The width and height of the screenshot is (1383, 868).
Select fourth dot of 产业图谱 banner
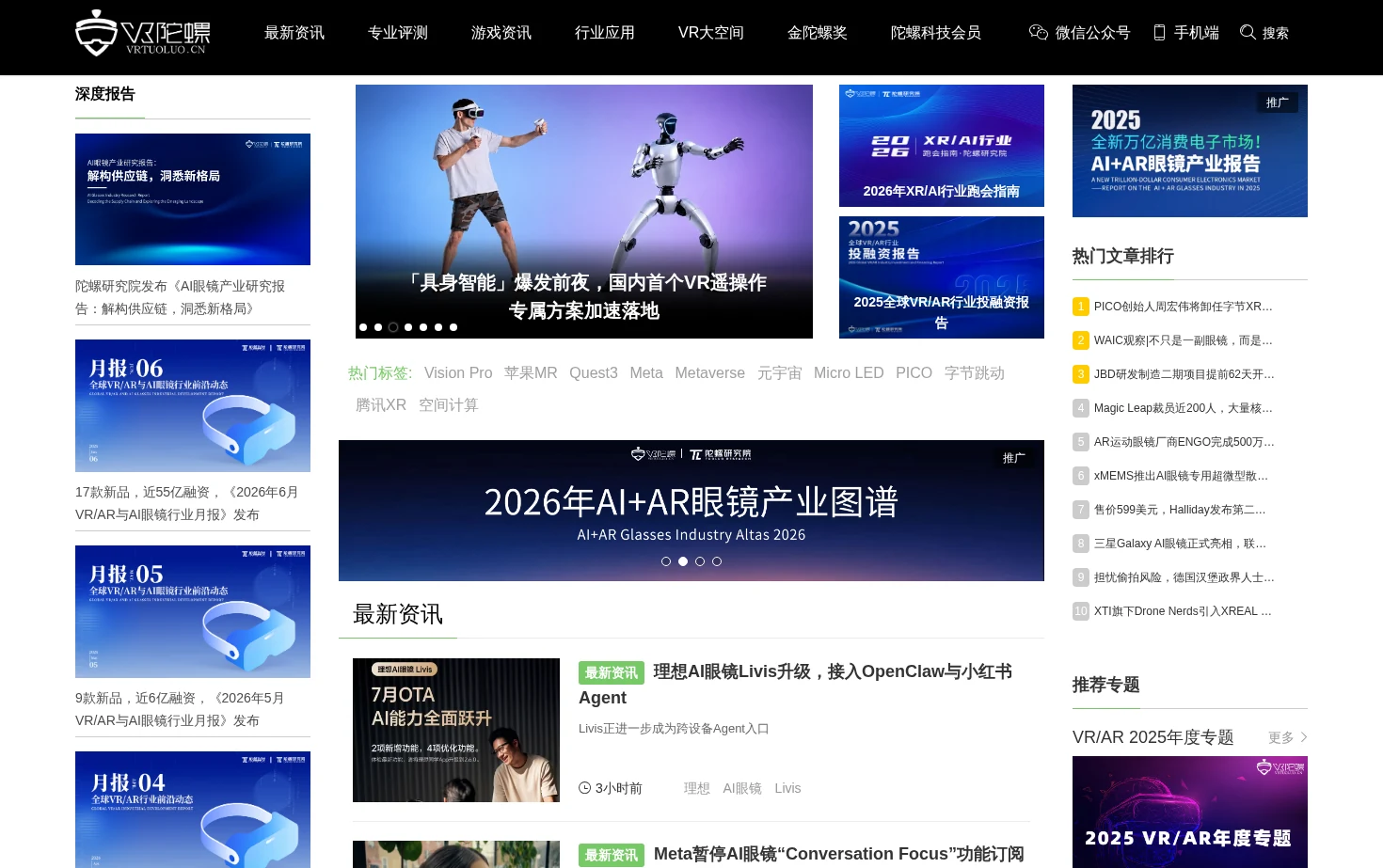click(x=717, y=561)
